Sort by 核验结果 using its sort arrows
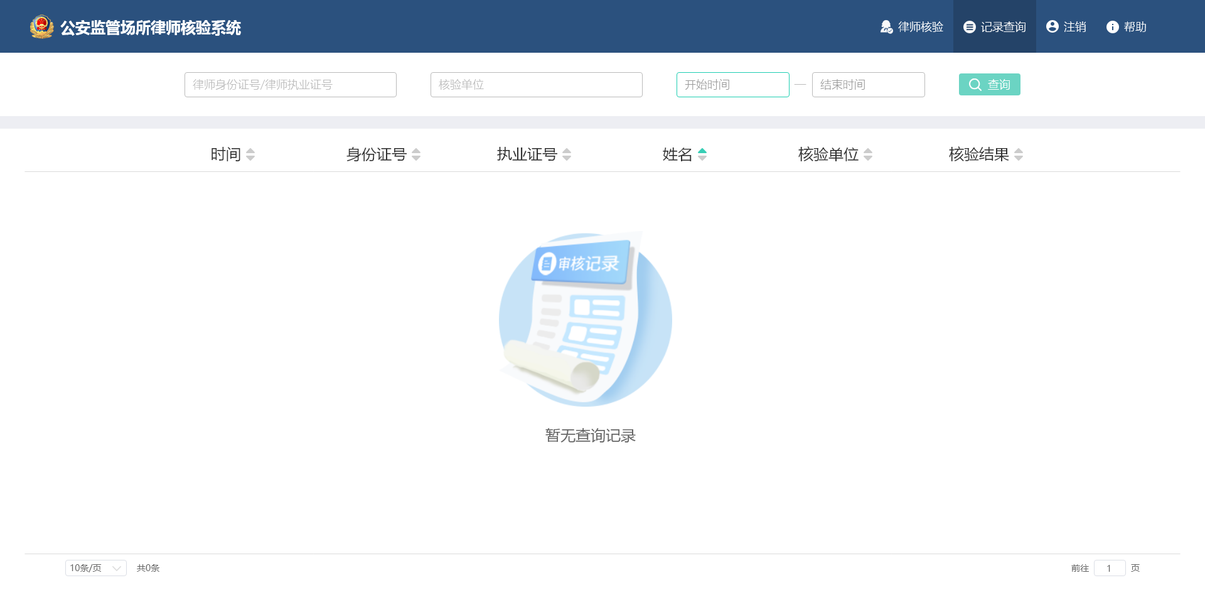This screenshot has height=600, width=1205. pos(1018,154)
